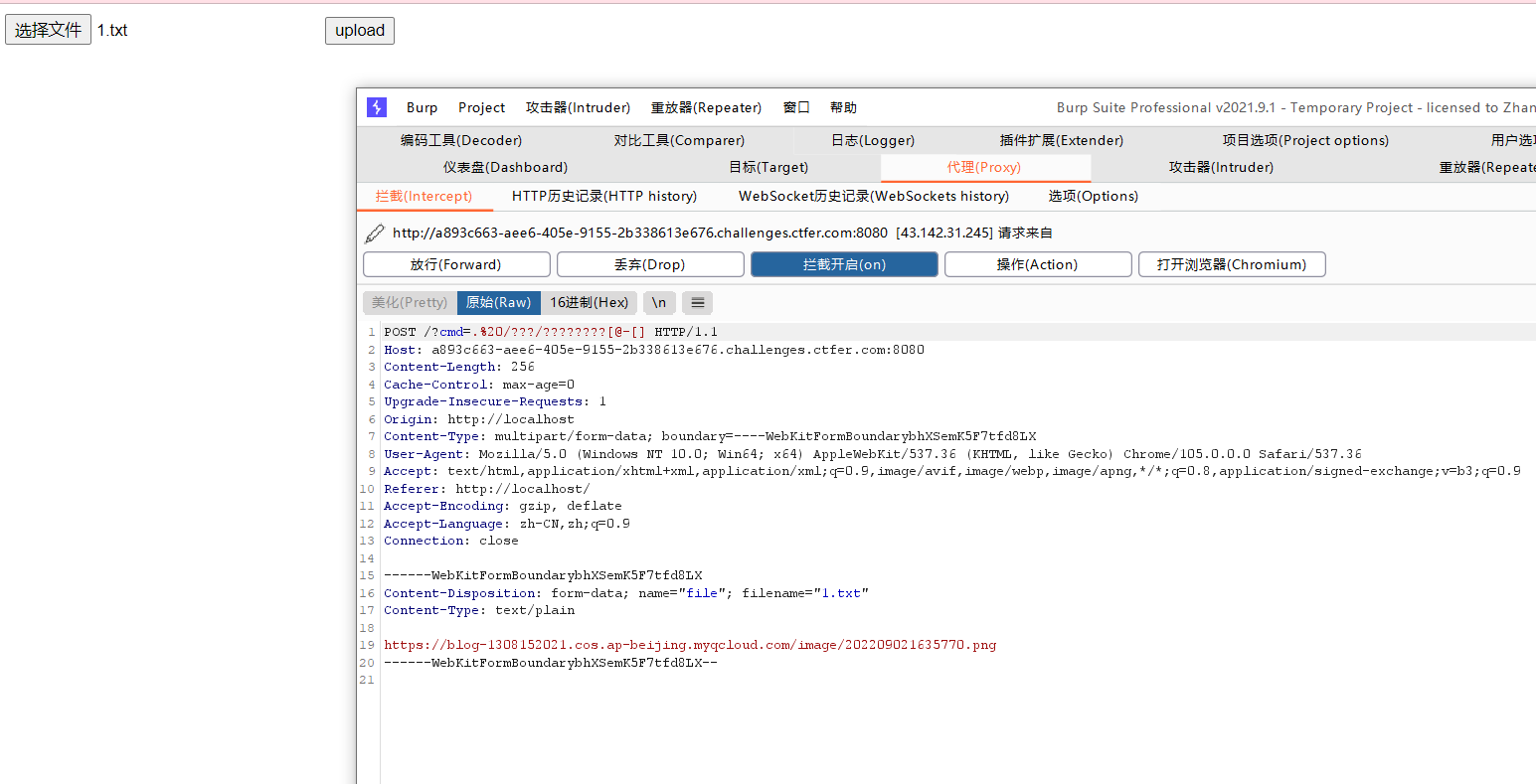
Task: Switch to the Logger tab
Action: 873,140
